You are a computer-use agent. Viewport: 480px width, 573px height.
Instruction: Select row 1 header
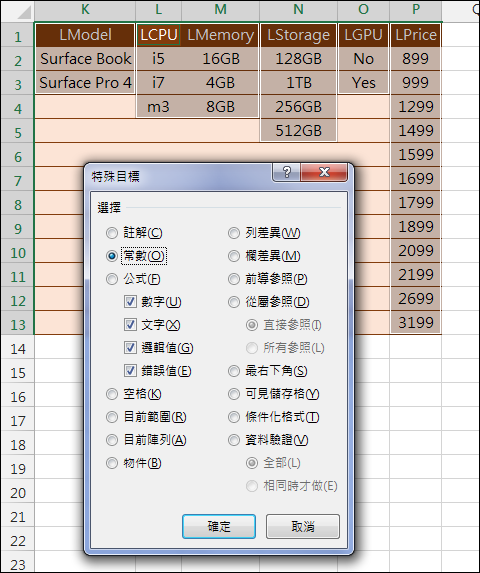coord(18,36)
